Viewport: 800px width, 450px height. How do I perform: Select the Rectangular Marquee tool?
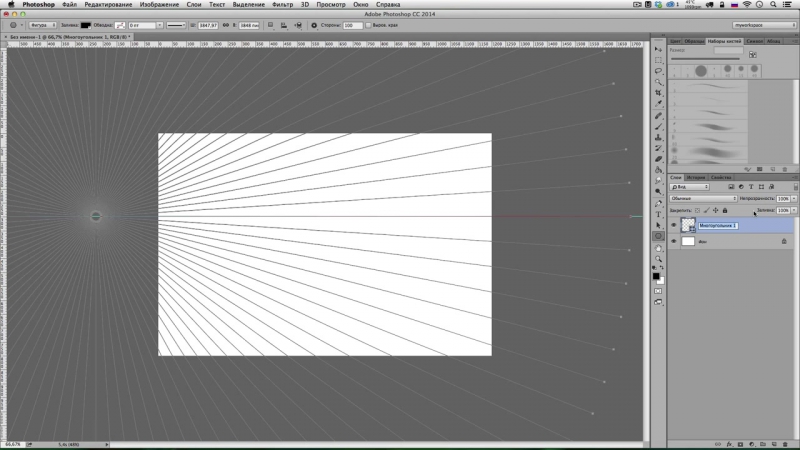[x=658, y=60]
